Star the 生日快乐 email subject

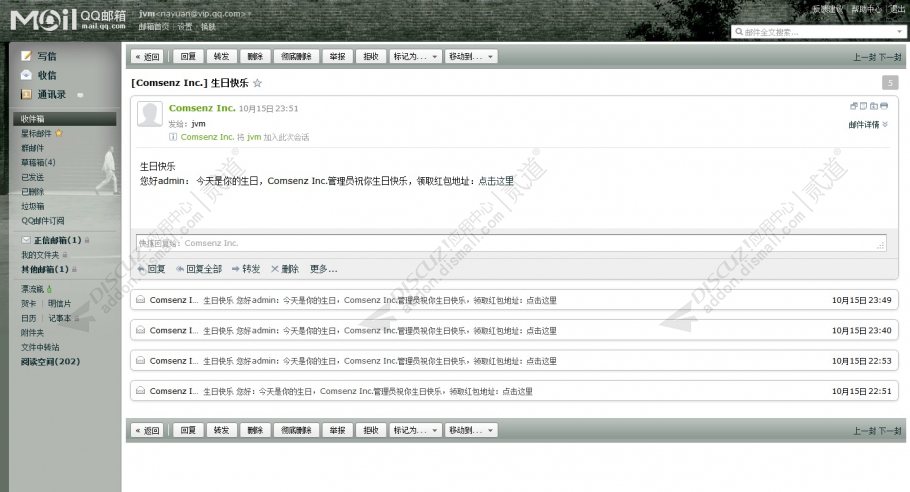click(257, 83)
